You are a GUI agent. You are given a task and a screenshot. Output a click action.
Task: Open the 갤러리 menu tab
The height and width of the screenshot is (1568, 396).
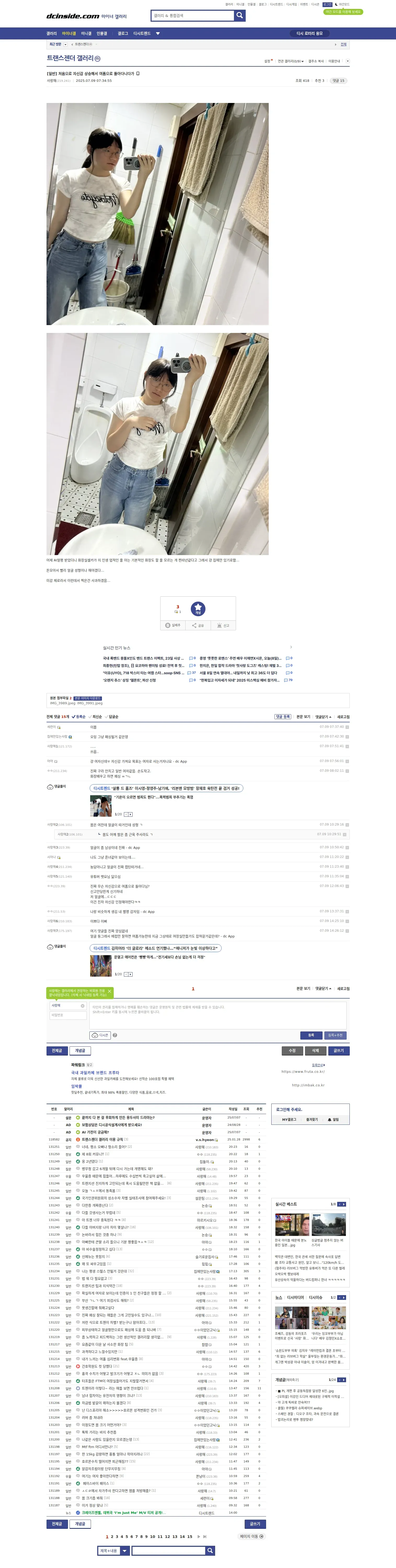click(x=52, y=33)
